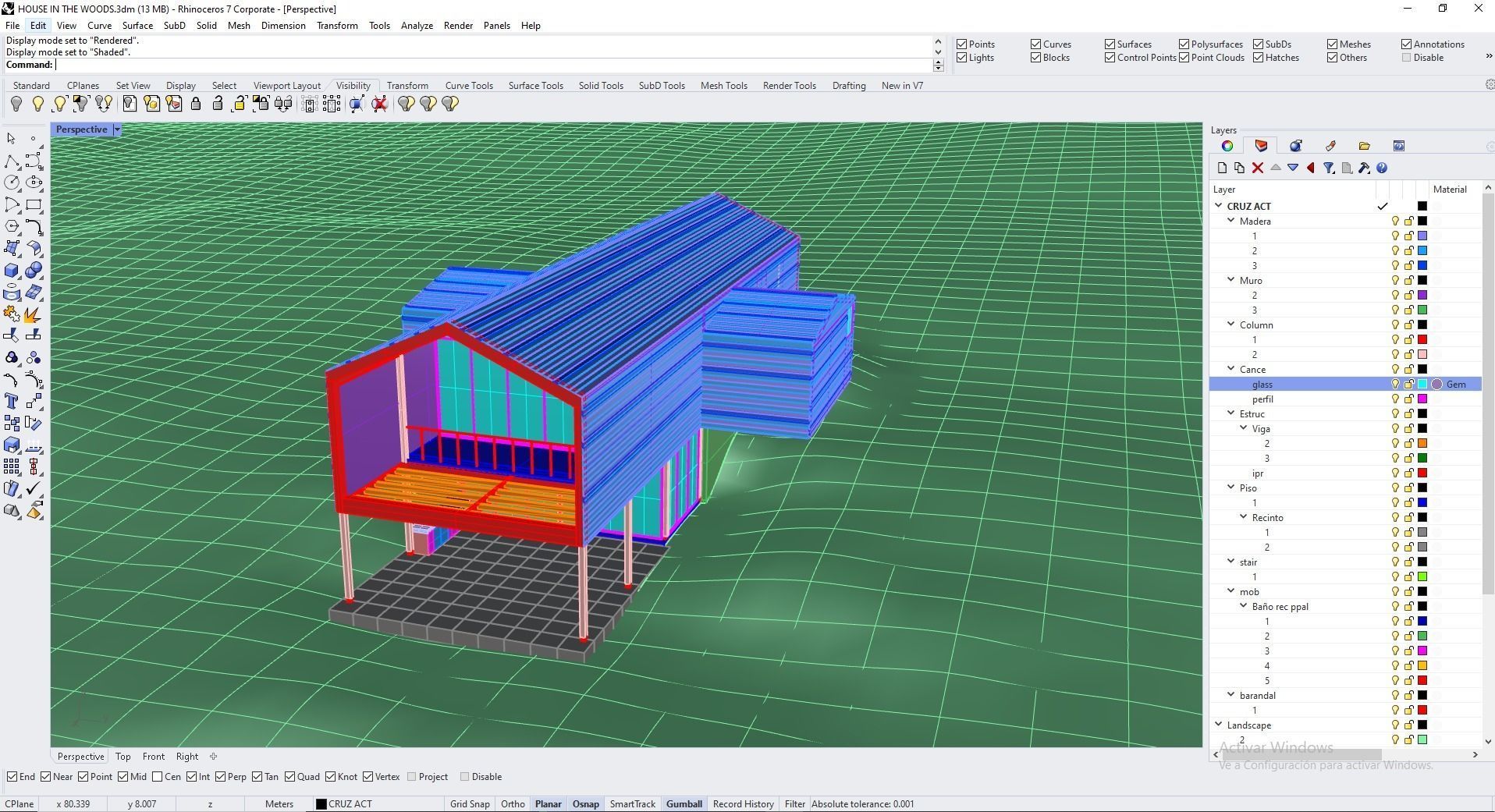Viewport: 1495px width, 812px height.
Task: Toggle Gumball in status bar
Action: click(x=684, y=804)
